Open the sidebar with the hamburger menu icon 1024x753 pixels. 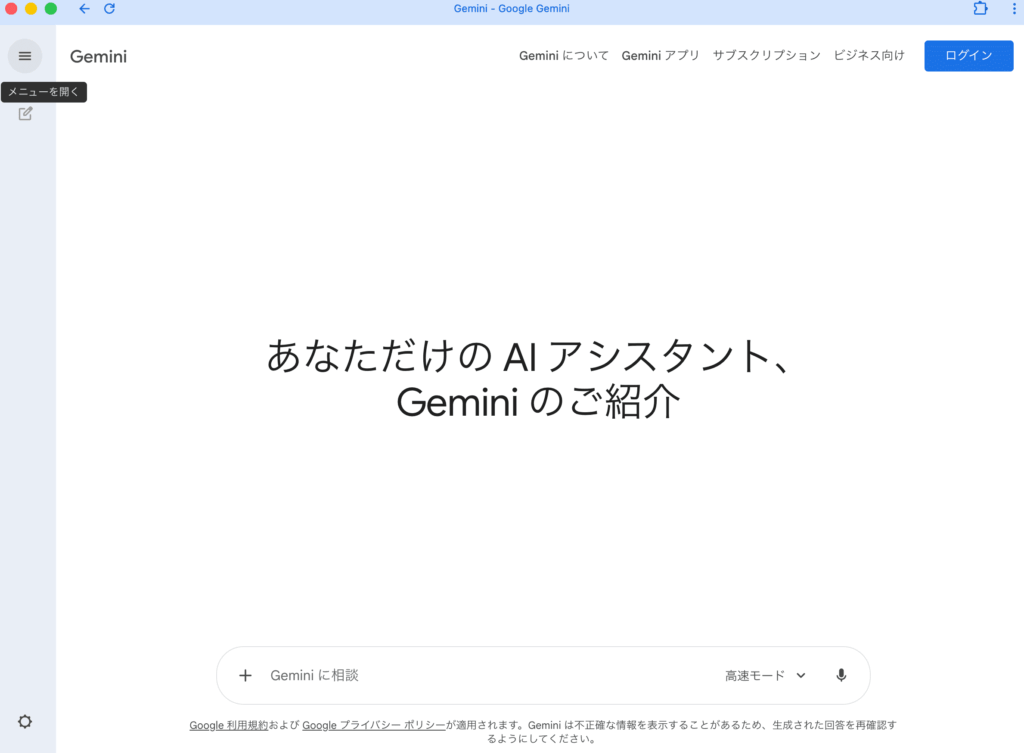(24, 55)
